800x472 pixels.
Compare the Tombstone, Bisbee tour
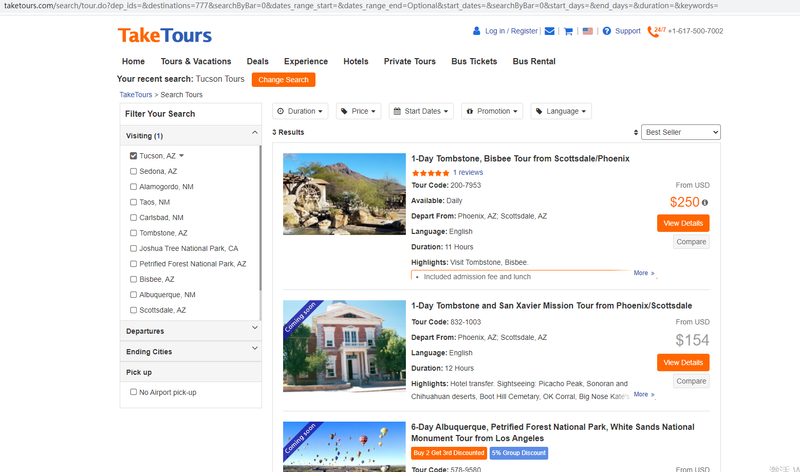[691, 242]
